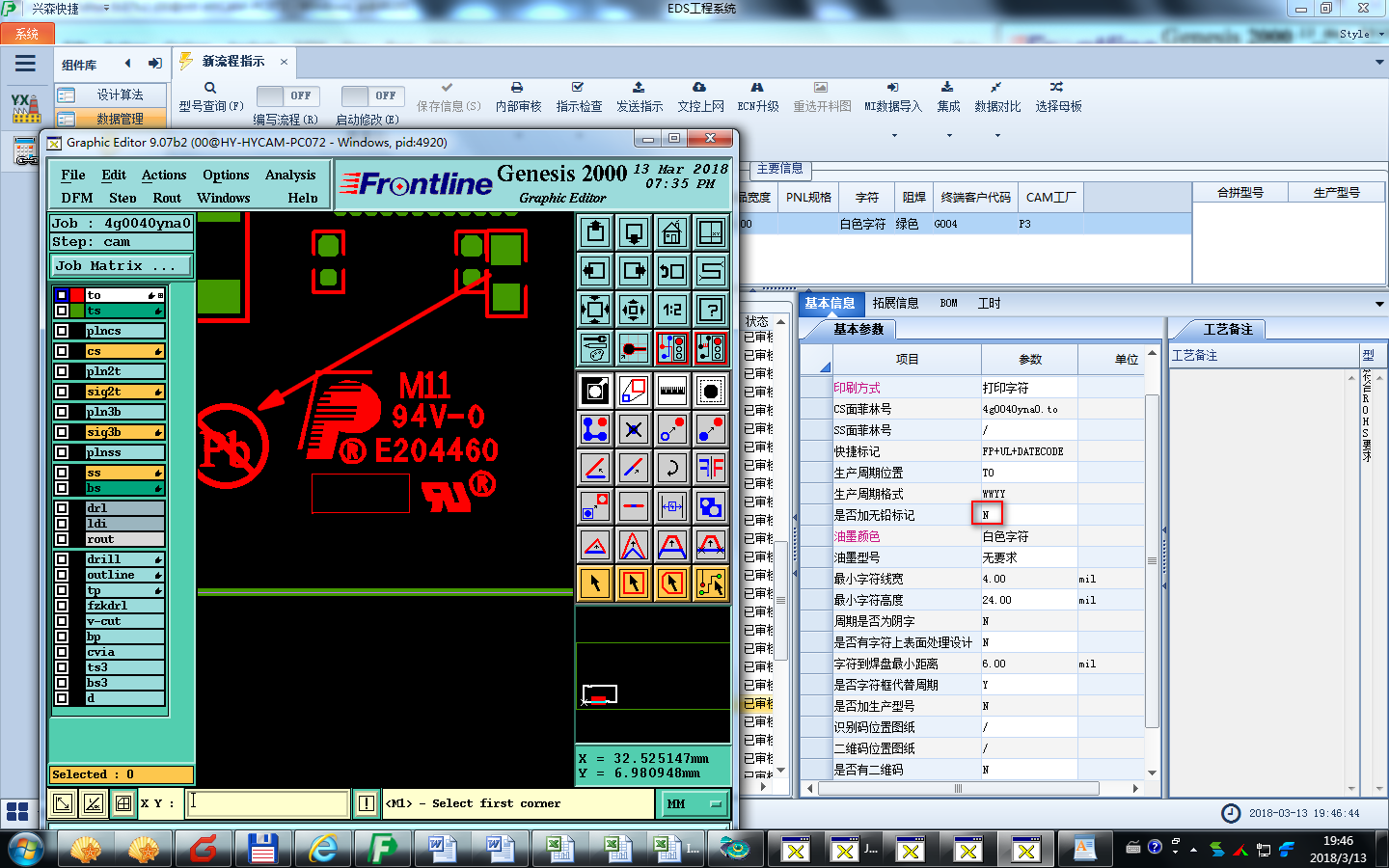The height and width of the screenshot is (868, 1389).
Task: Click the red color swatch of layer to
Action: click(77, 295)
